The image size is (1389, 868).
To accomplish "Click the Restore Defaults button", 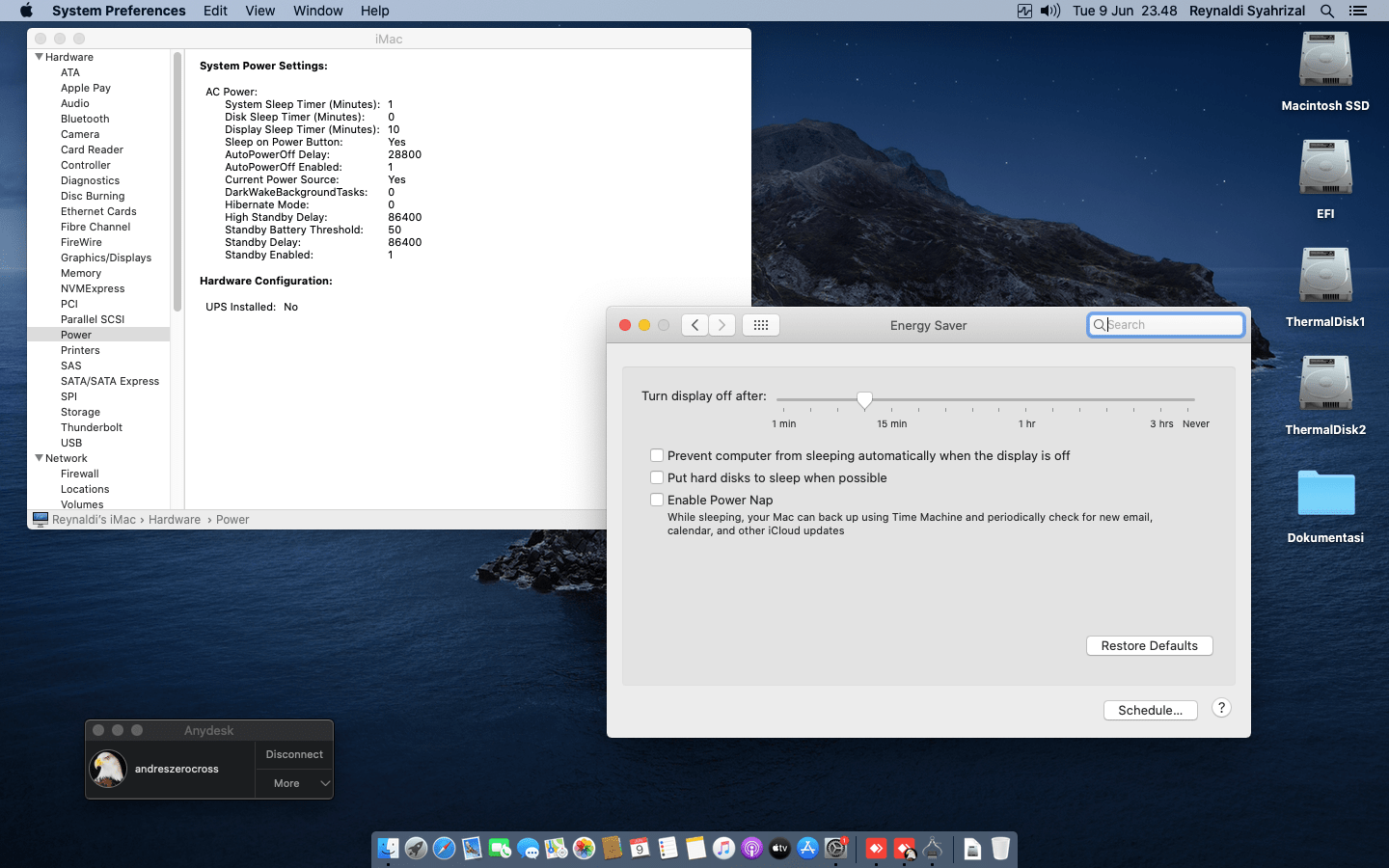I will [1150, 645].
